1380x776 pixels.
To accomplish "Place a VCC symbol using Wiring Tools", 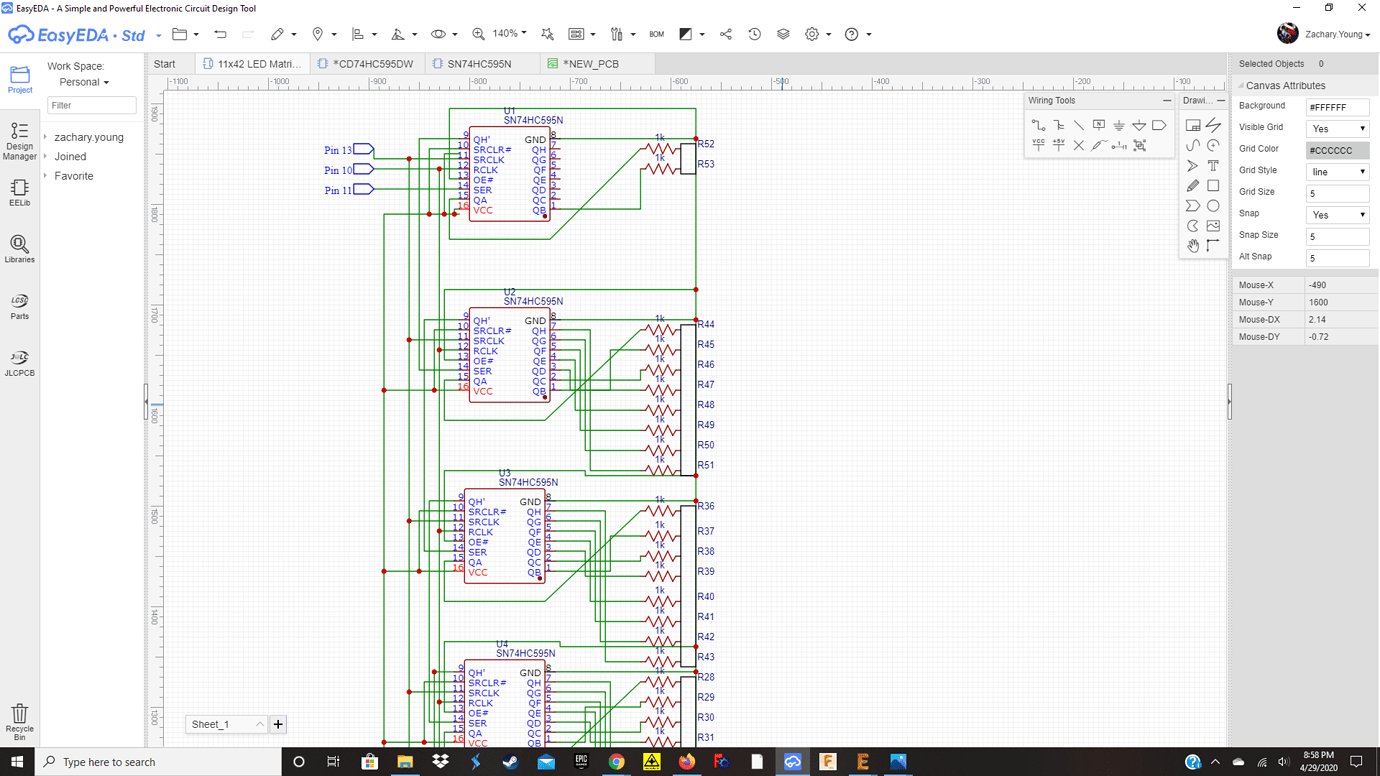I will pos(1037,144).
